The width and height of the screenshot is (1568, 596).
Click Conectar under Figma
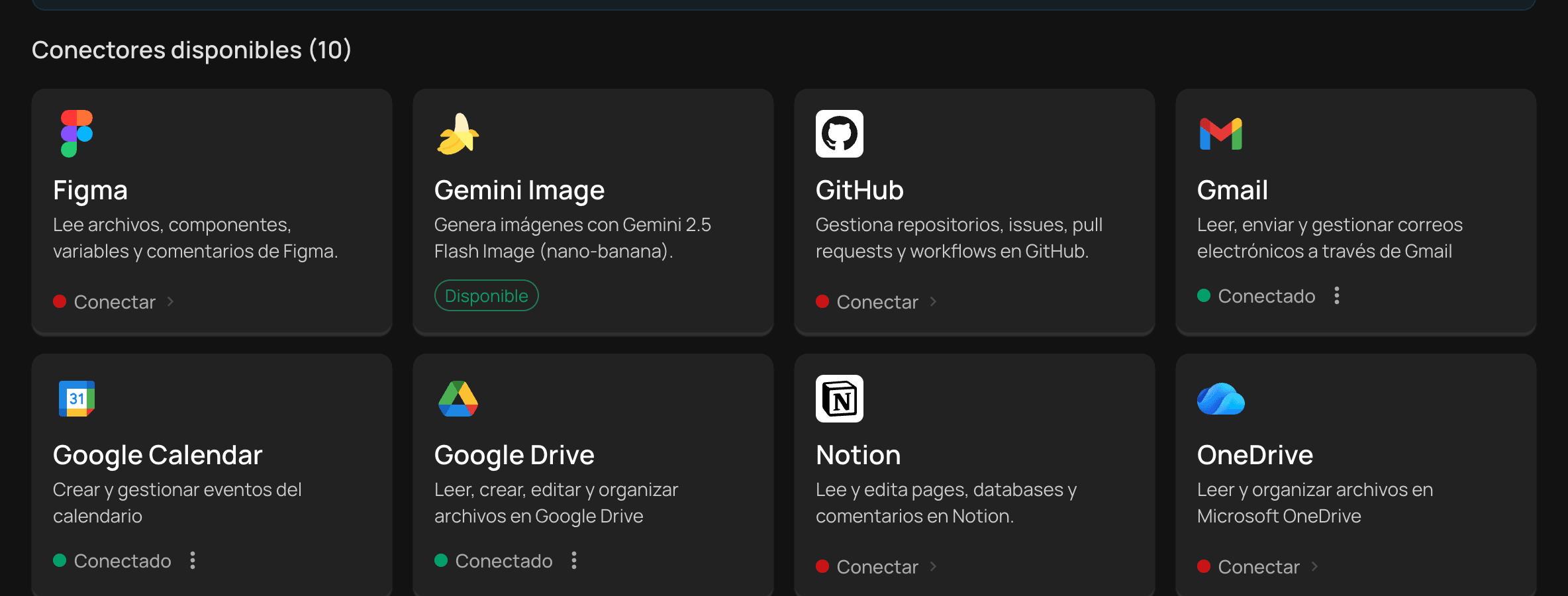point(115,302)
